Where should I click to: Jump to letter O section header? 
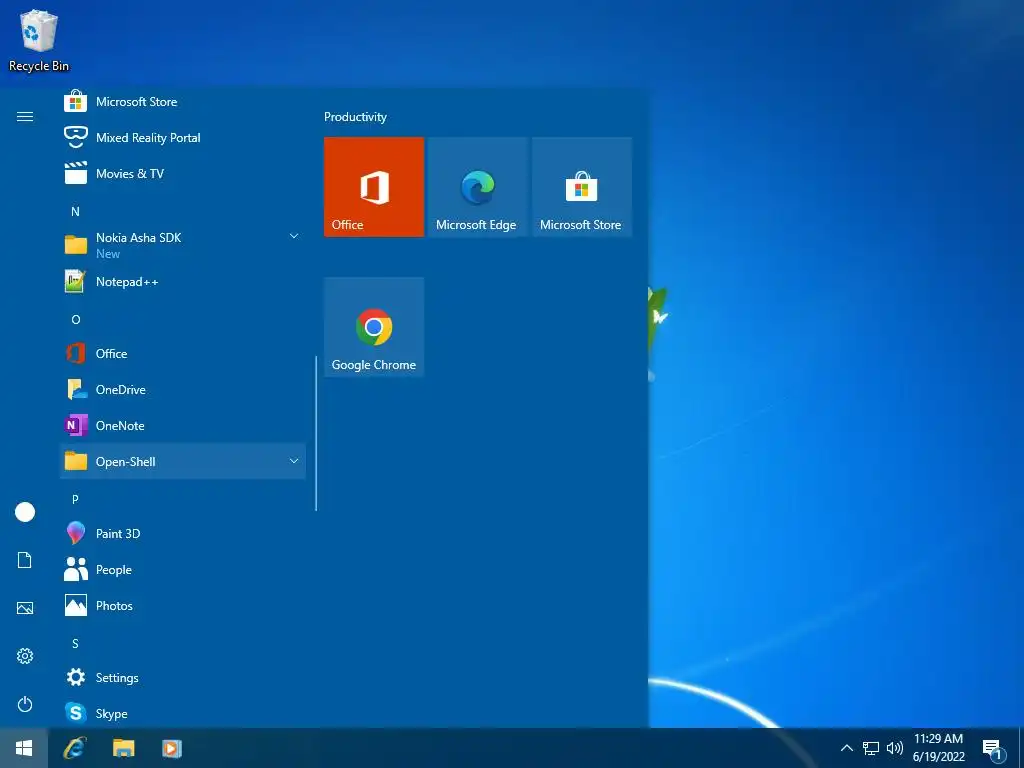click(x=76, y=319)
